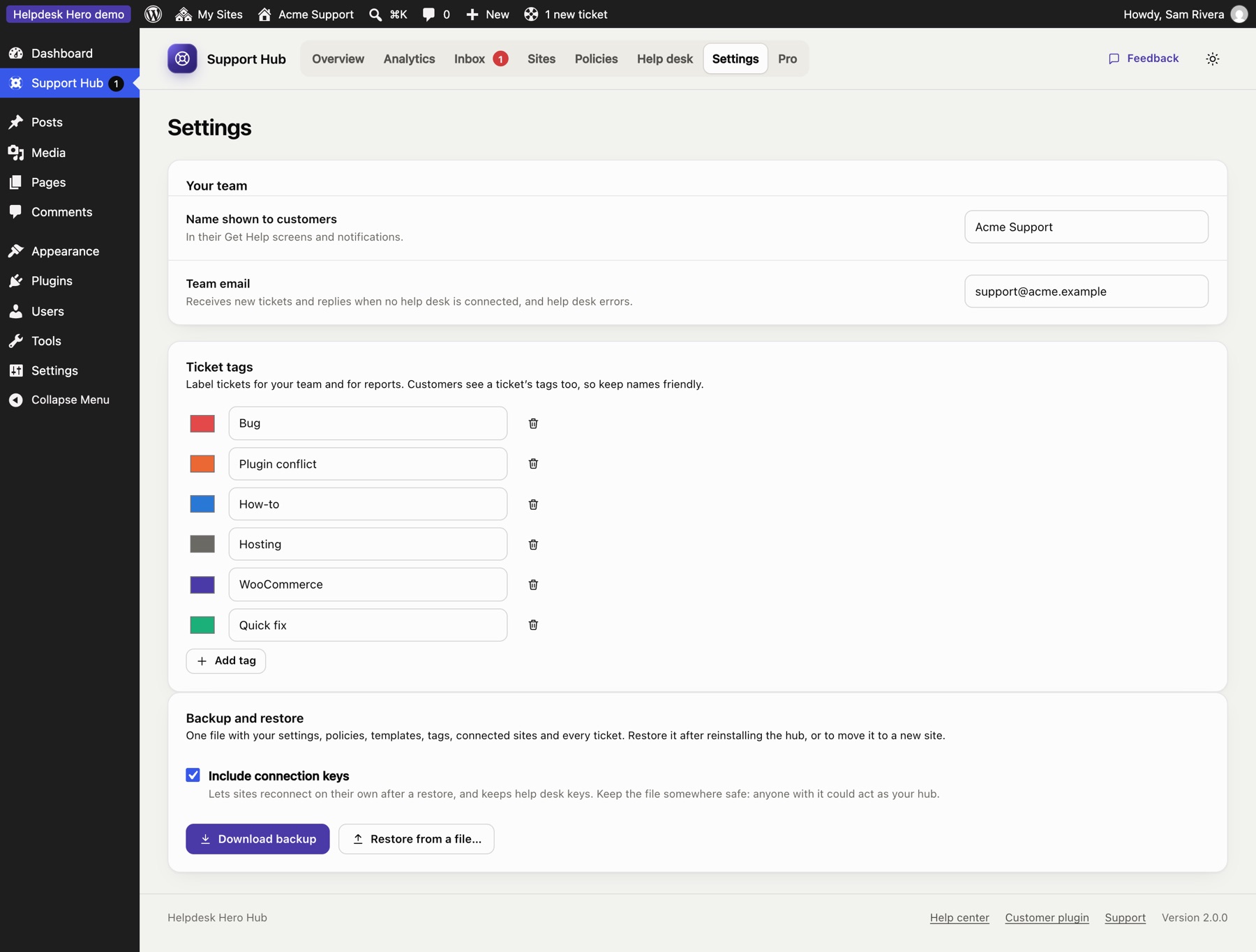Open the Feedback link
Viewport: 1256px width, 952px height.
pyautogui.click(x=1144, y=59)
